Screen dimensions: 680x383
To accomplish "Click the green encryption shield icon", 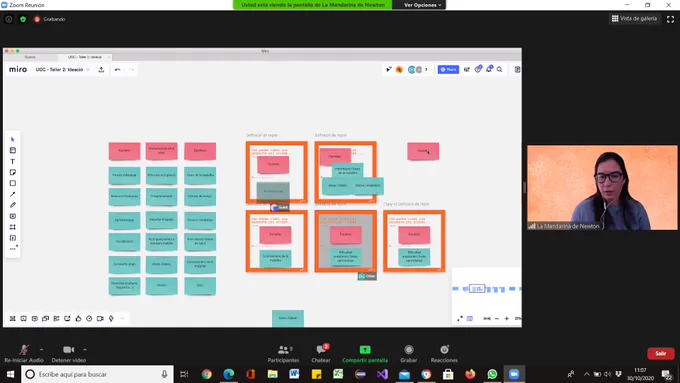I will pyautogui.click(x=23, y=19).
